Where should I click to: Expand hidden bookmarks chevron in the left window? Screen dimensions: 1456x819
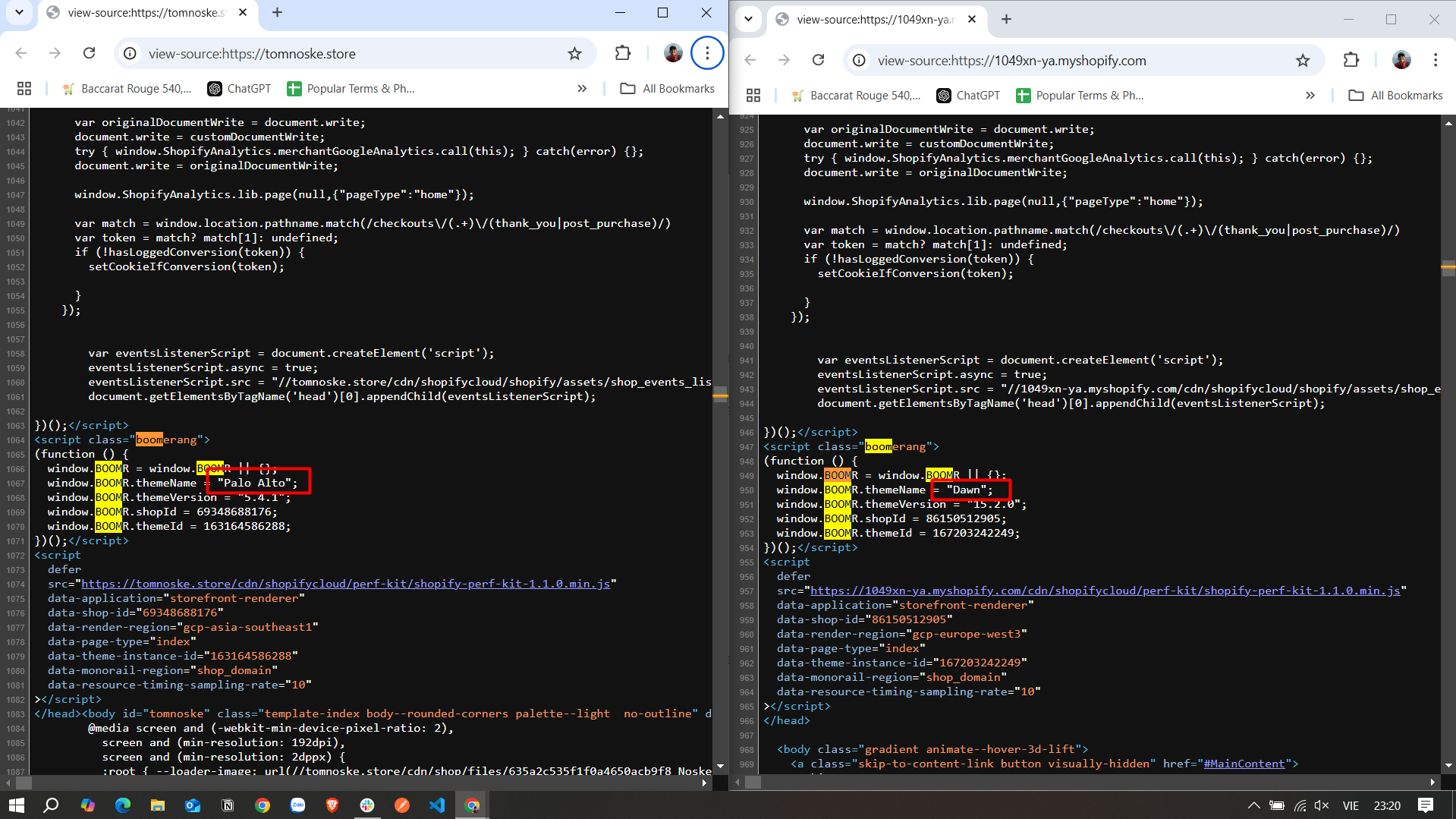pos(582,89)
